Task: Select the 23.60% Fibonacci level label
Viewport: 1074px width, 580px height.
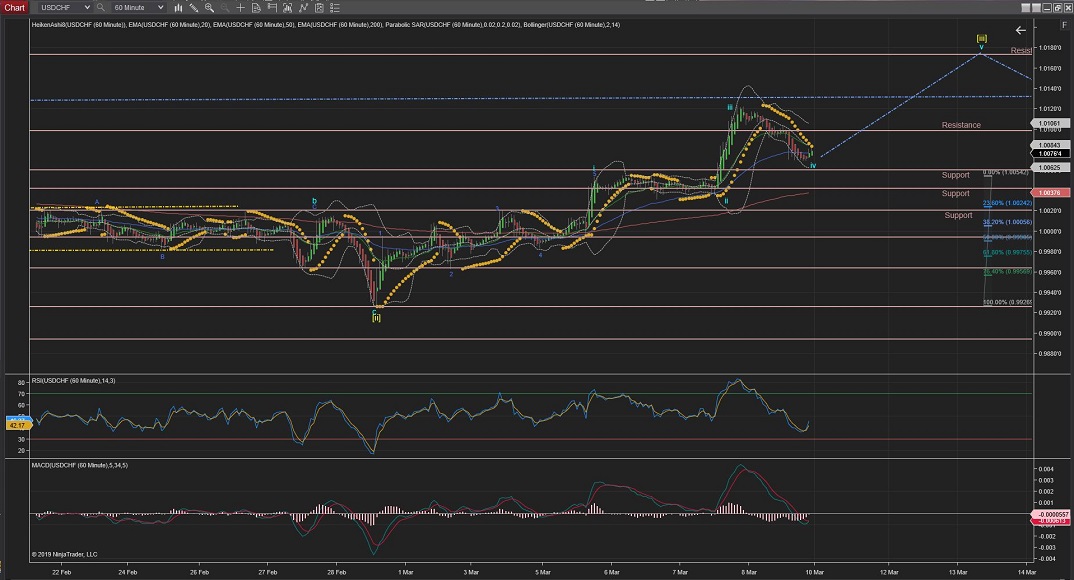Action: coord(1008,203)
